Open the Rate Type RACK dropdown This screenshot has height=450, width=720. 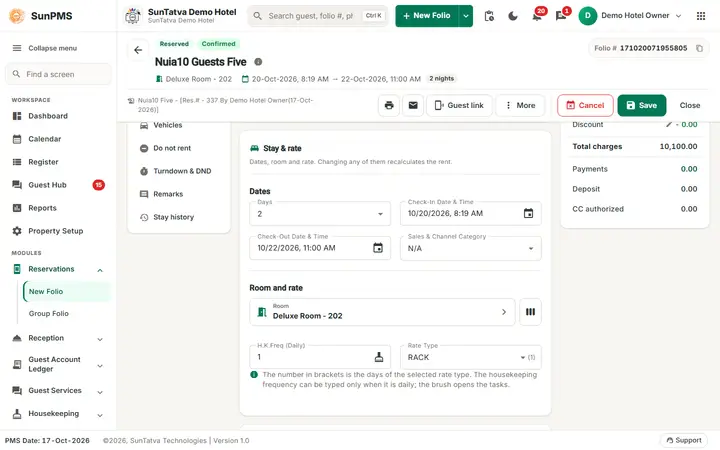point(471,357)
